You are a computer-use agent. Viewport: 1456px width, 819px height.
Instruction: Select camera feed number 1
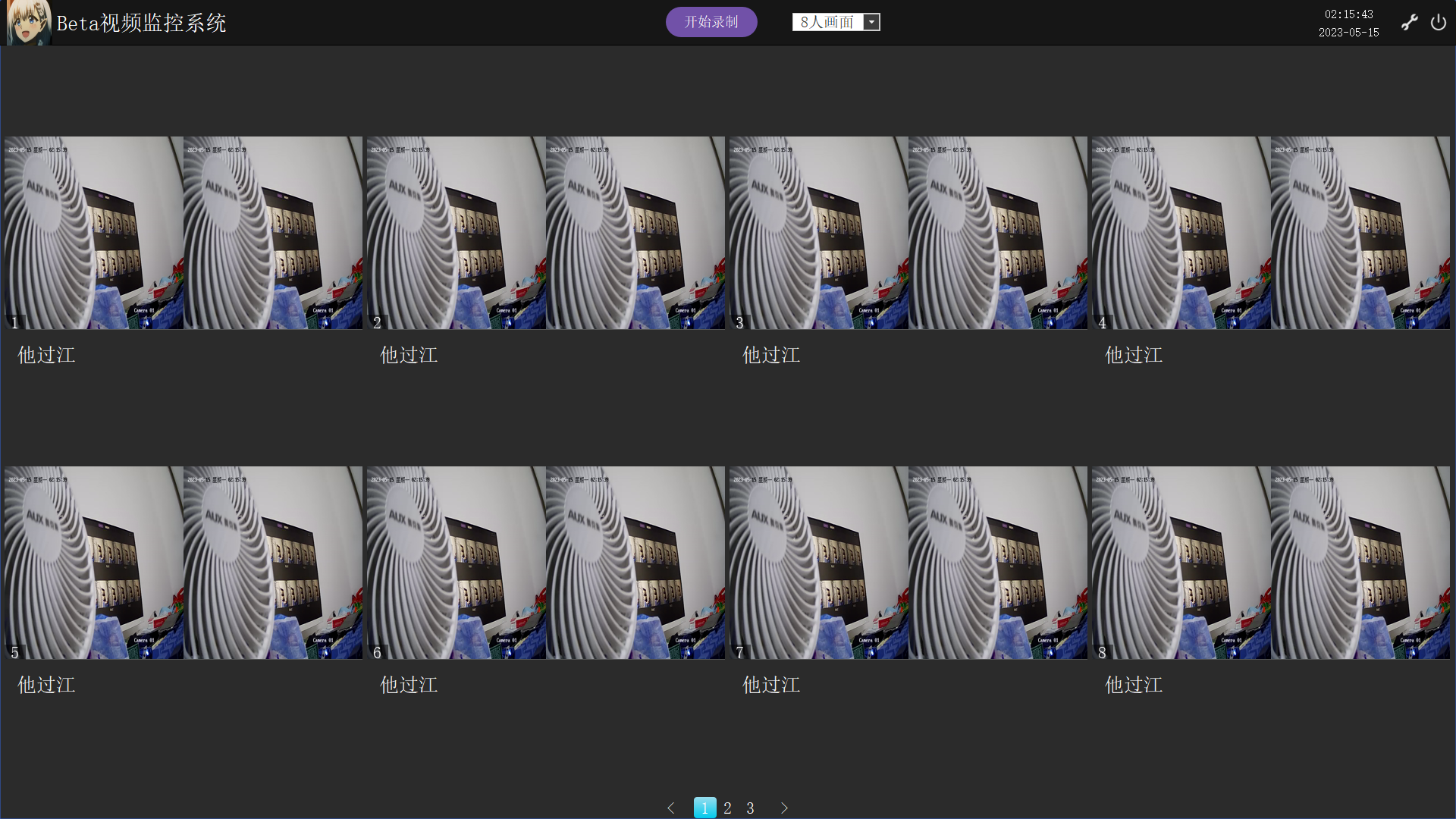pos(184,233)
